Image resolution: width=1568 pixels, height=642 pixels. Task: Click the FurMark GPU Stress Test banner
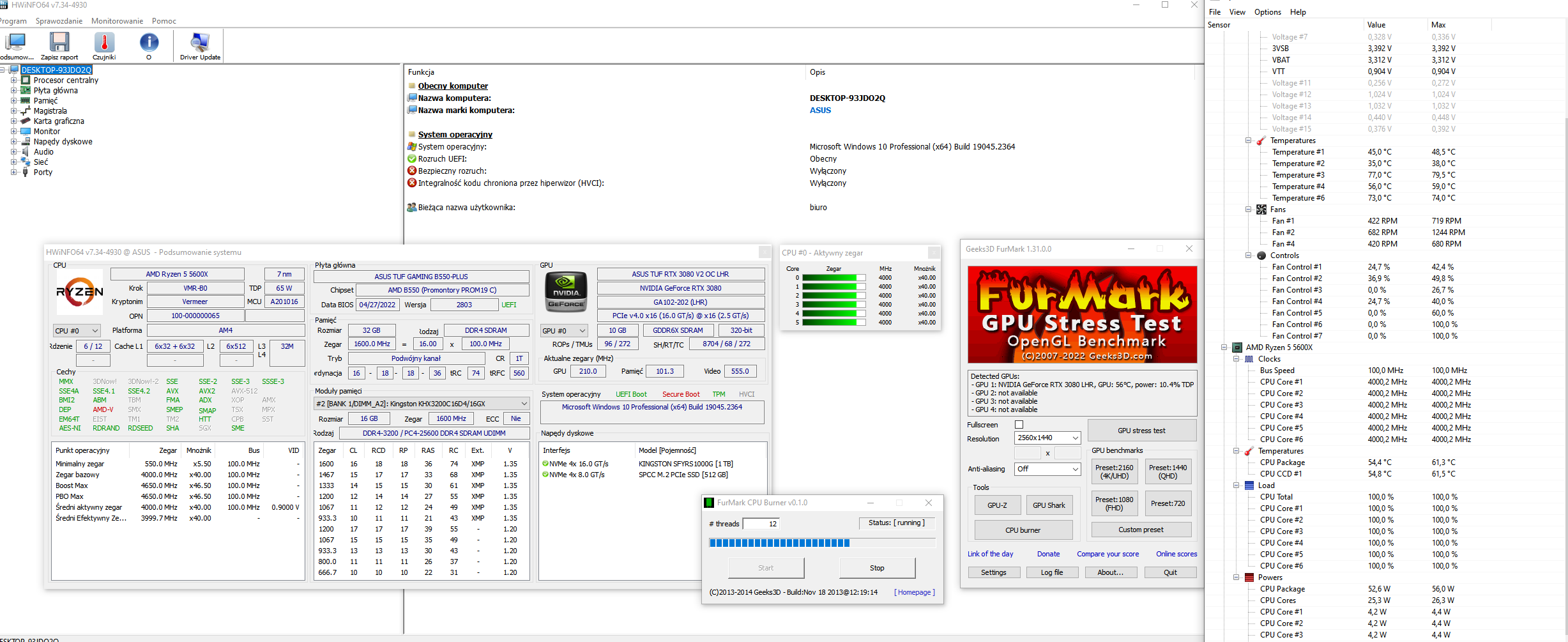coord(1081,314)
